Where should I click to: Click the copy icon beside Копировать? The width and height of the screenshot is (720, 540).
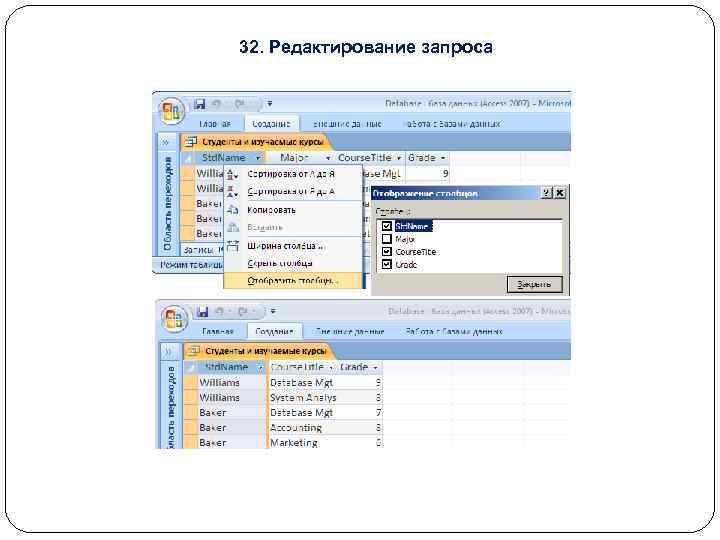[x=233, y=210]
